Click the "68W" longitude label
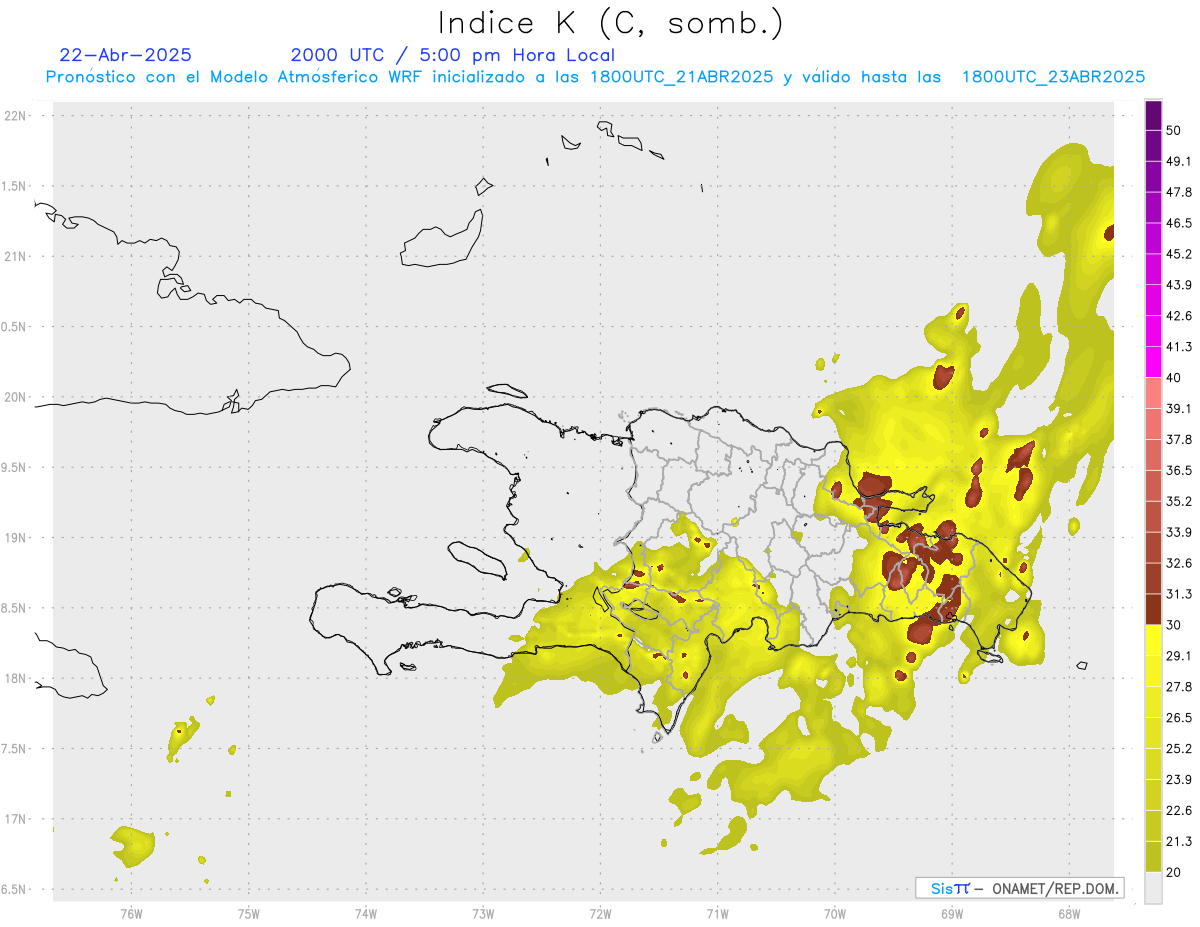1200x927 pixels. 1068,913
